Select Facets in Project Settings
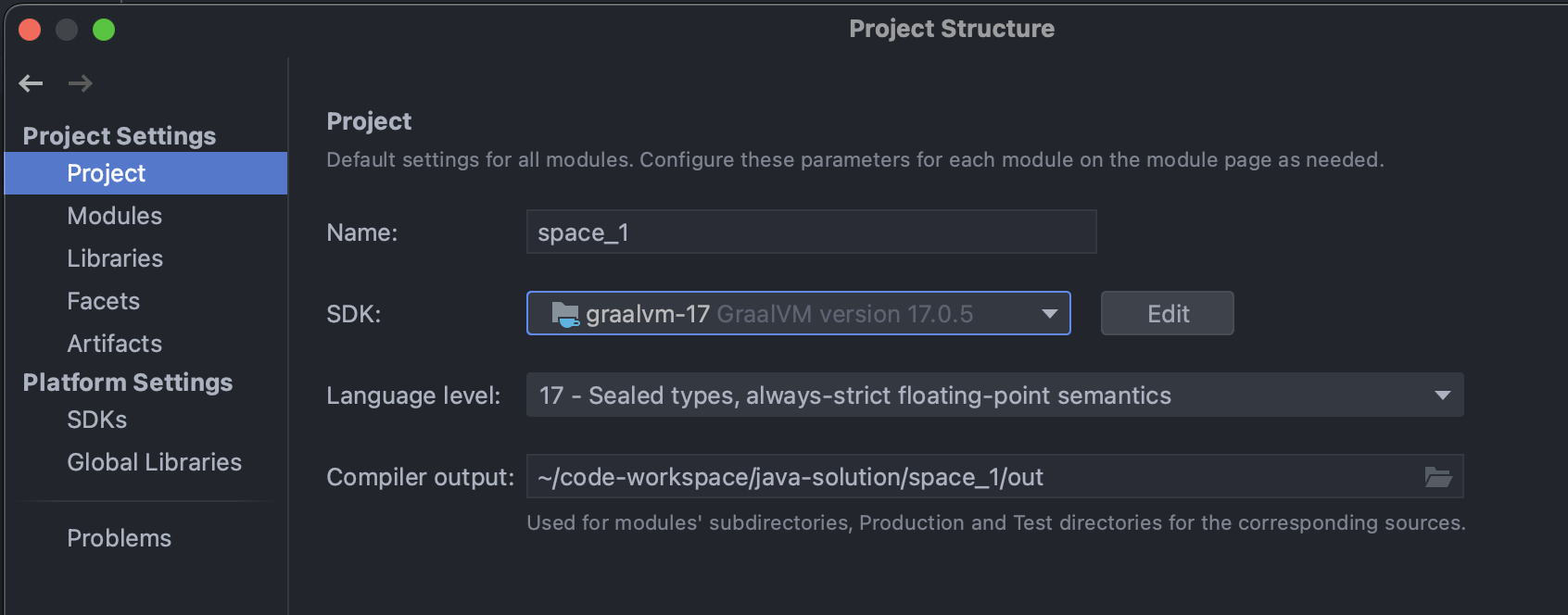The image size is (1568, 615). point(104,301)
